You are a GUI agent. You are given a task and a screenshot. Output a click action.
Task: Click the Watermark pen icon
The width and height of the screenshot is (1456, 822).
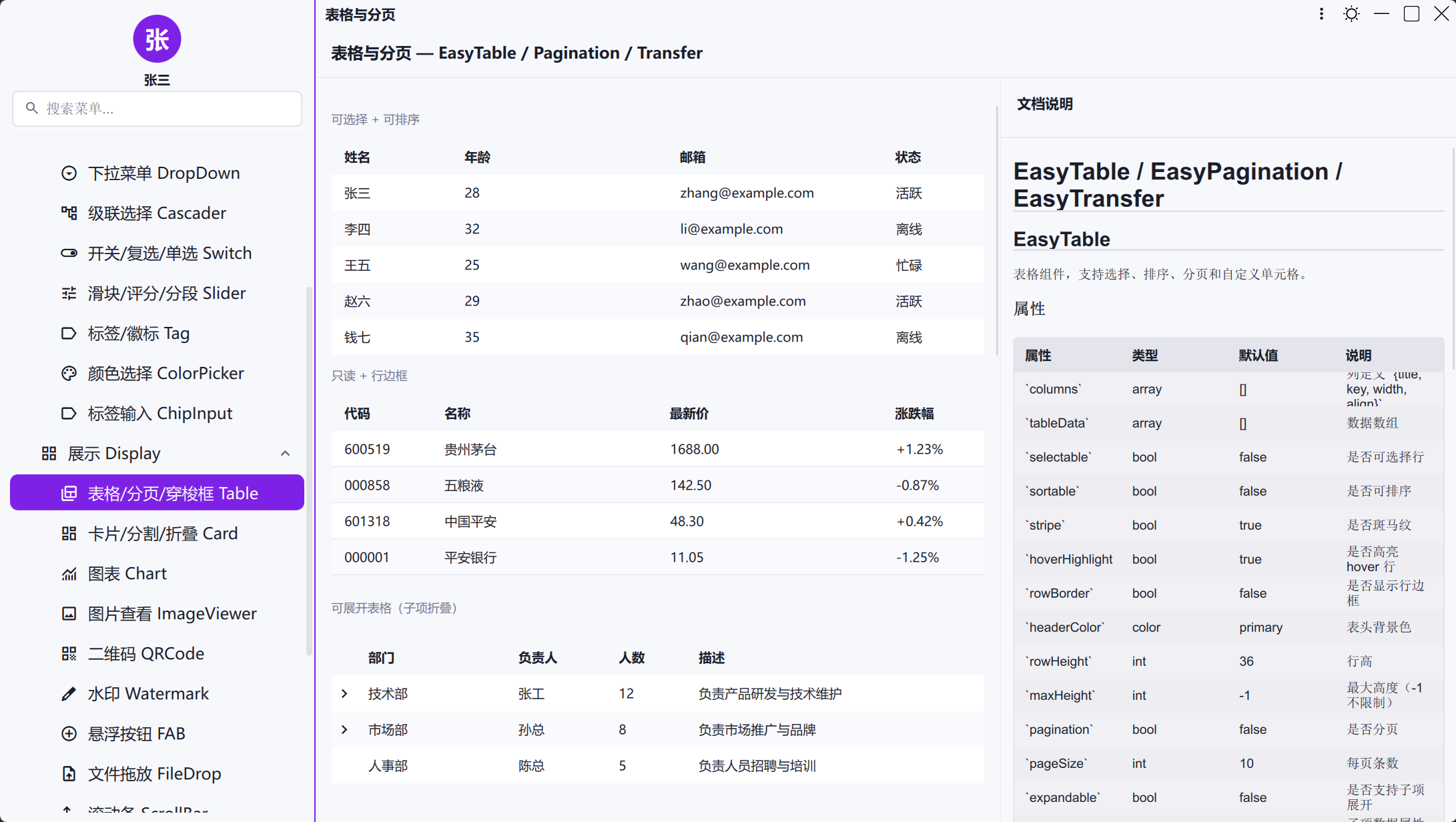coord(69,694)
